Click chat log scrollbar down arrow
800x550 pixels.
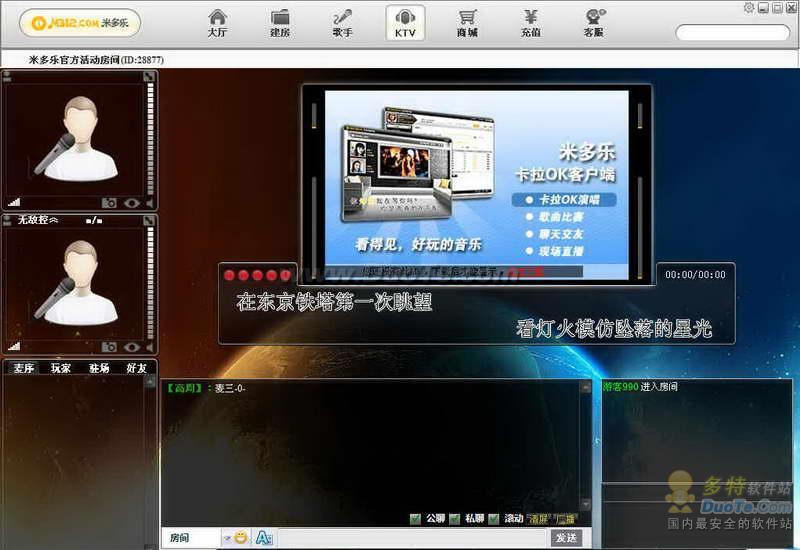coord(586,505)
